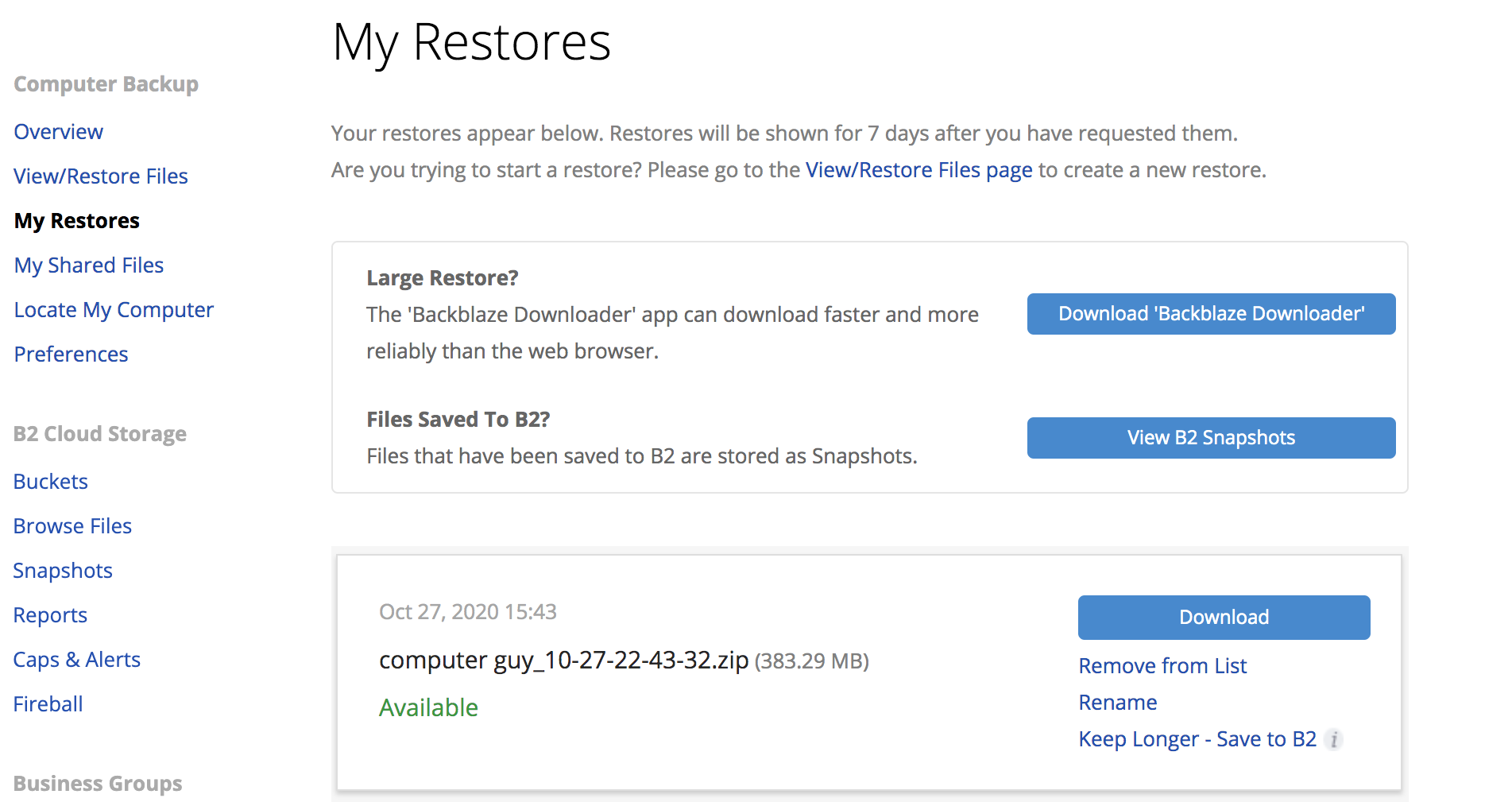Go to View/Restore Files in sidebar
Viewport: 1512px width, 802px height.
pos(101,176)
